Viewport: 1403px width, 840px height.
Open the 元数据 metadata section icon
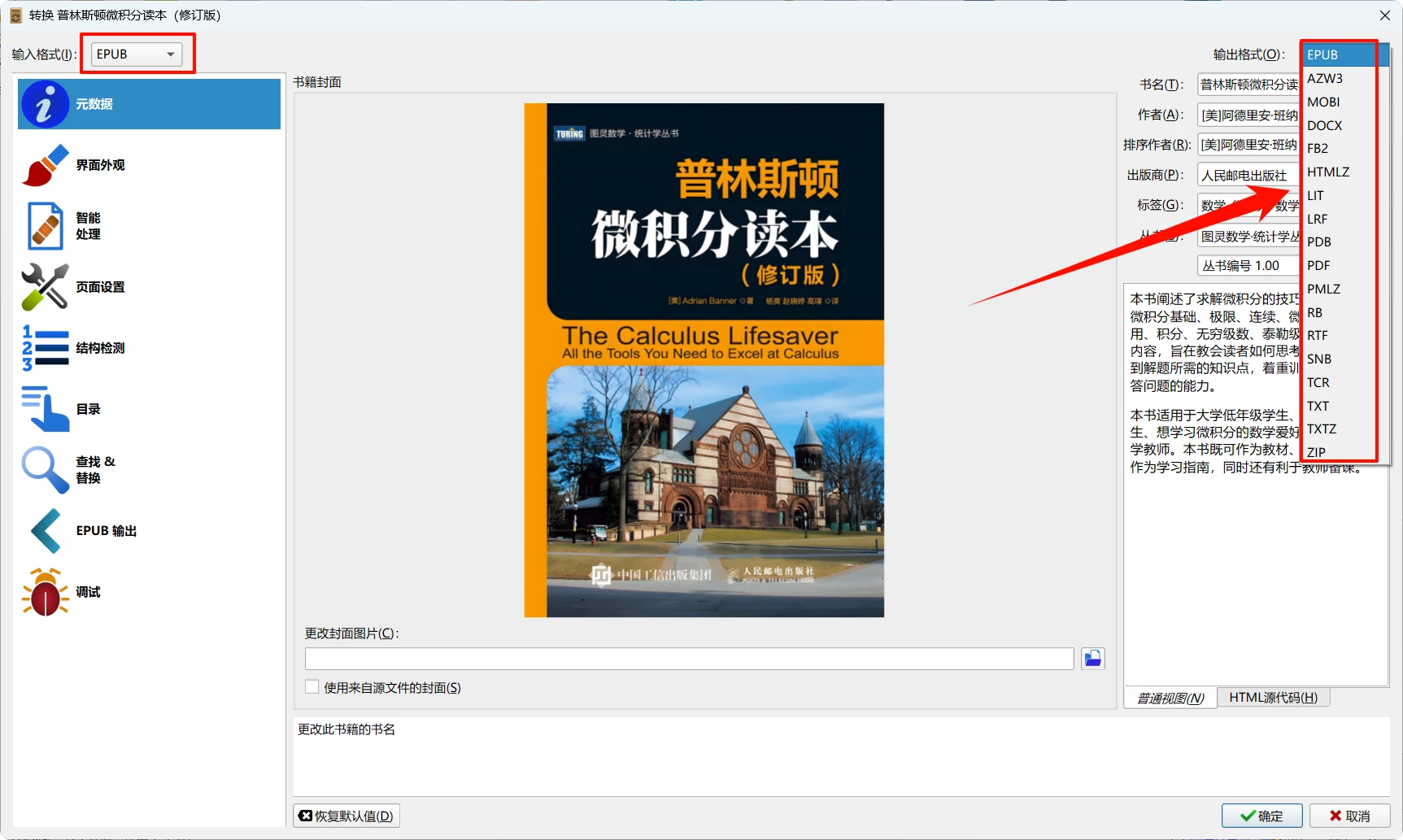click(x=45, y=104)
